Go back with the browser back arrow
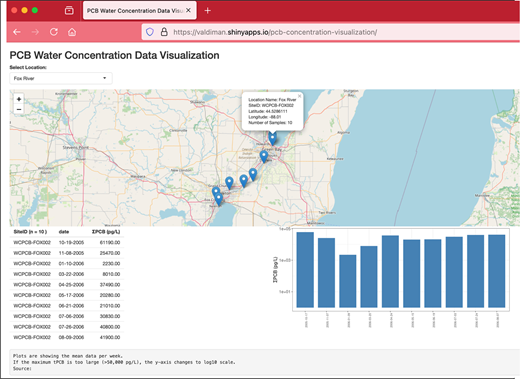Viewport: 520px width, 379px height. click(17, 32)
